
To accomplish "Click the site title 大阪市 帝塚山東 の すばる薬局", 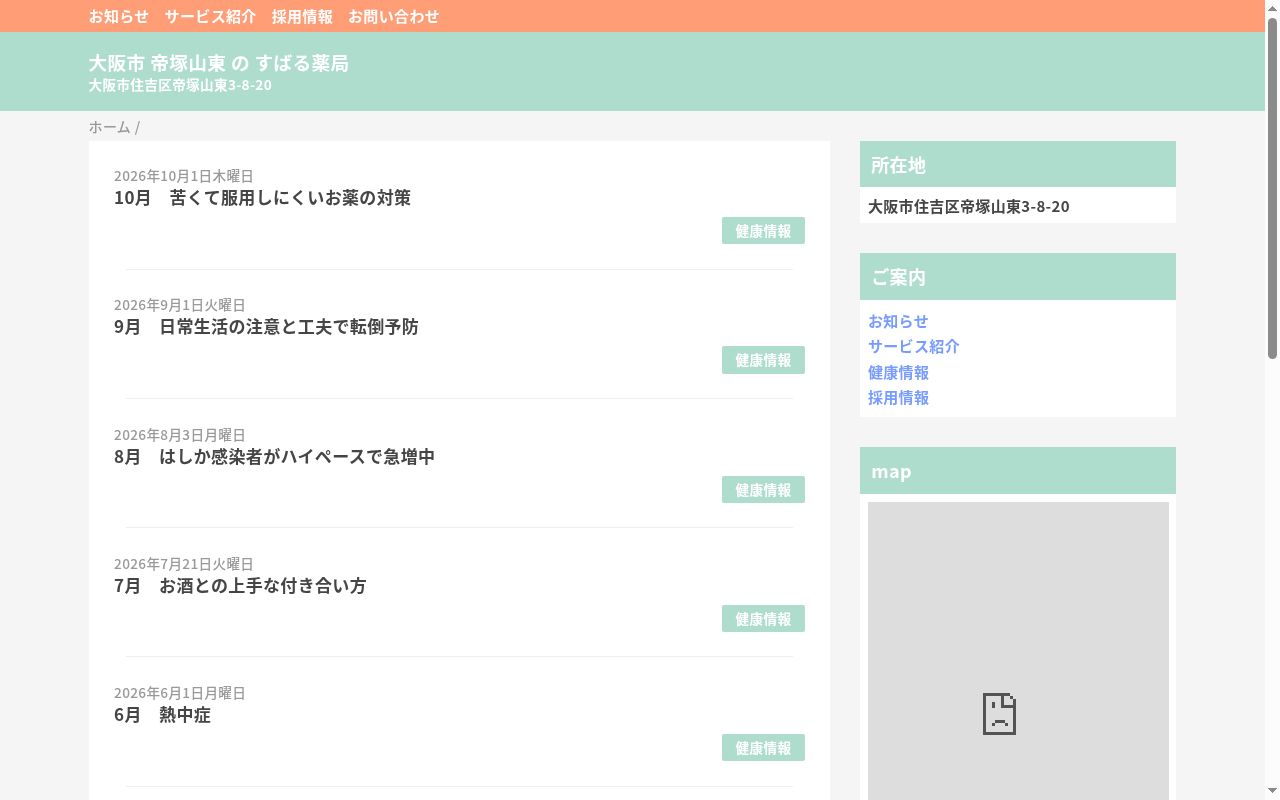I will (x=218, y=63).
